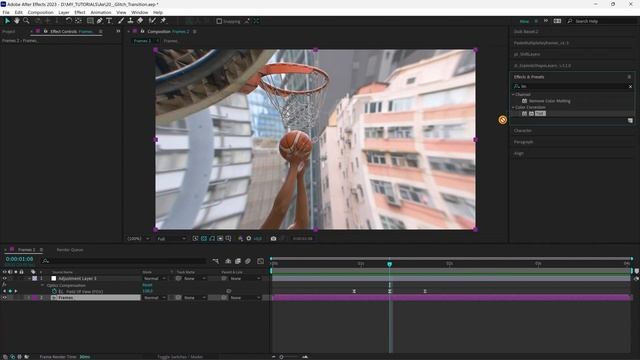The image size is (640, 360).
Task: Collapse the Channel effects category
Action: tap(513, 94)
